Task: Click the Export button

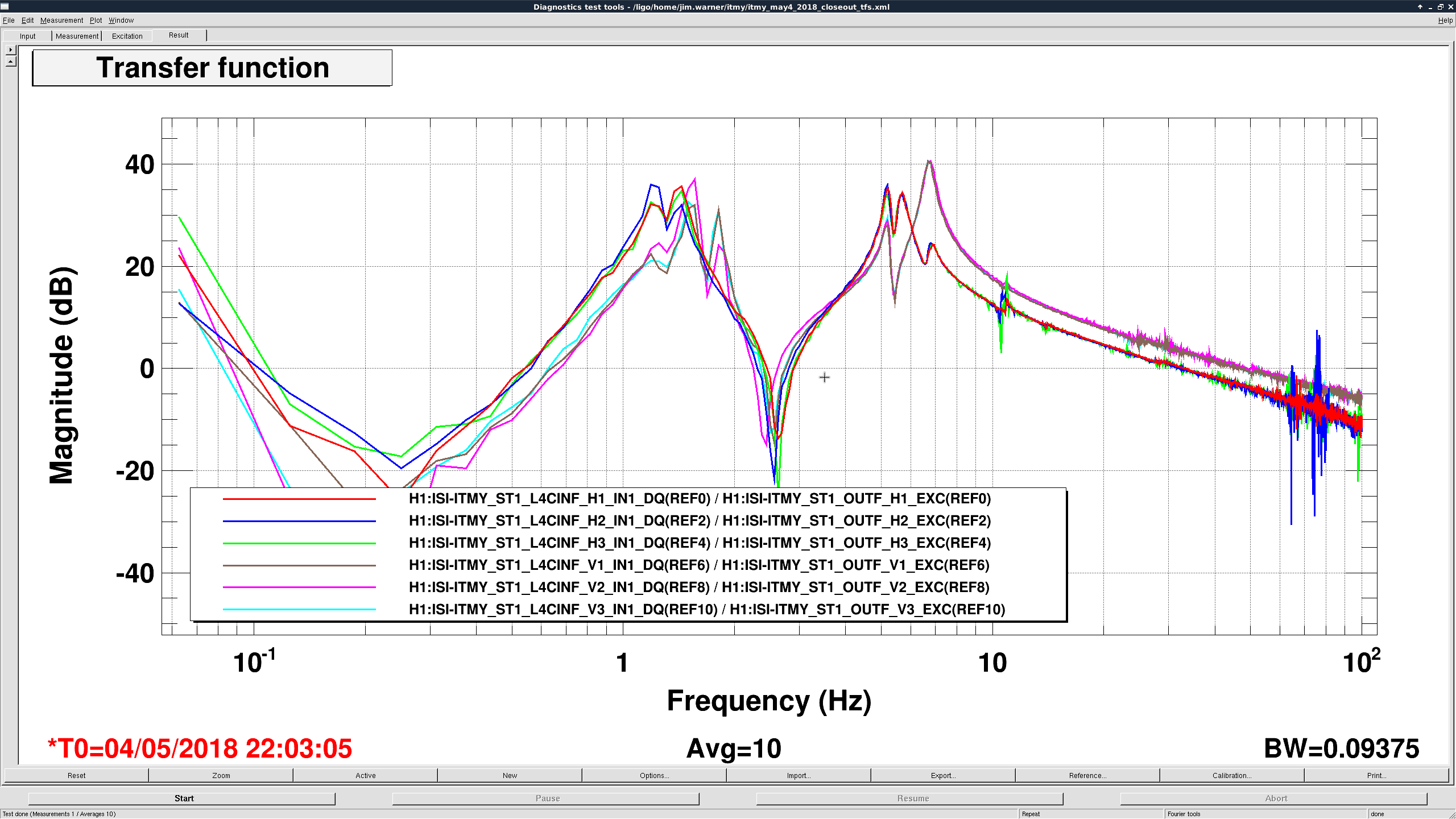Action: (943, 775)
